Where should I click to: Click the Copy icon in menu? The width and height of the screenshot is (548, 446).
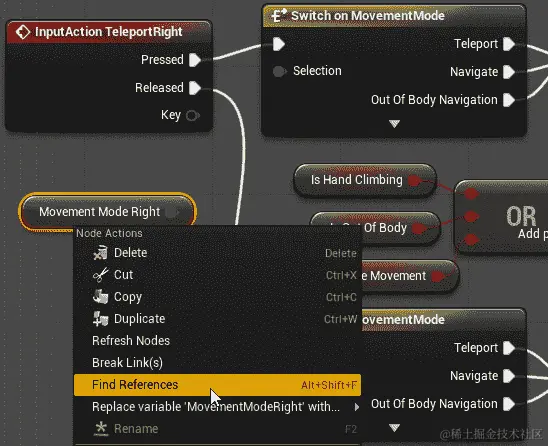pyautogui.click(x=100, y=297)
